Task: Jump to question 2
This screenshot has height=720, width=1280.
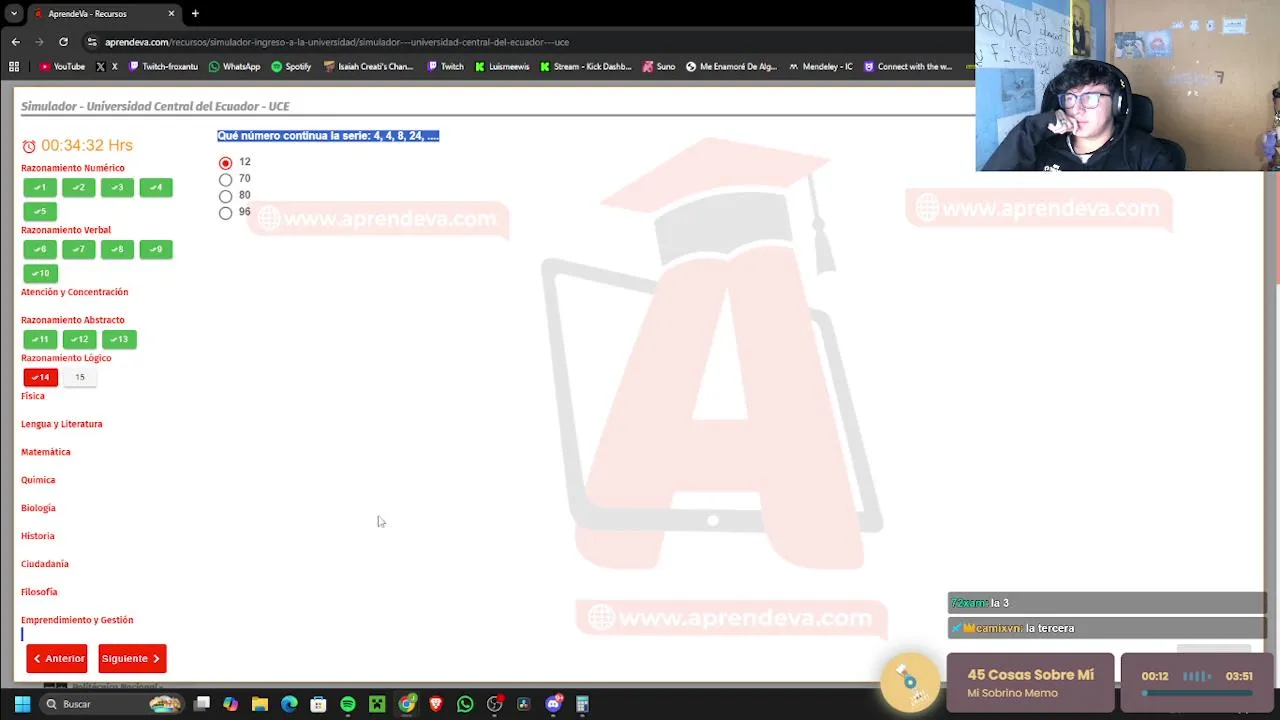Action: click(79, 187)
